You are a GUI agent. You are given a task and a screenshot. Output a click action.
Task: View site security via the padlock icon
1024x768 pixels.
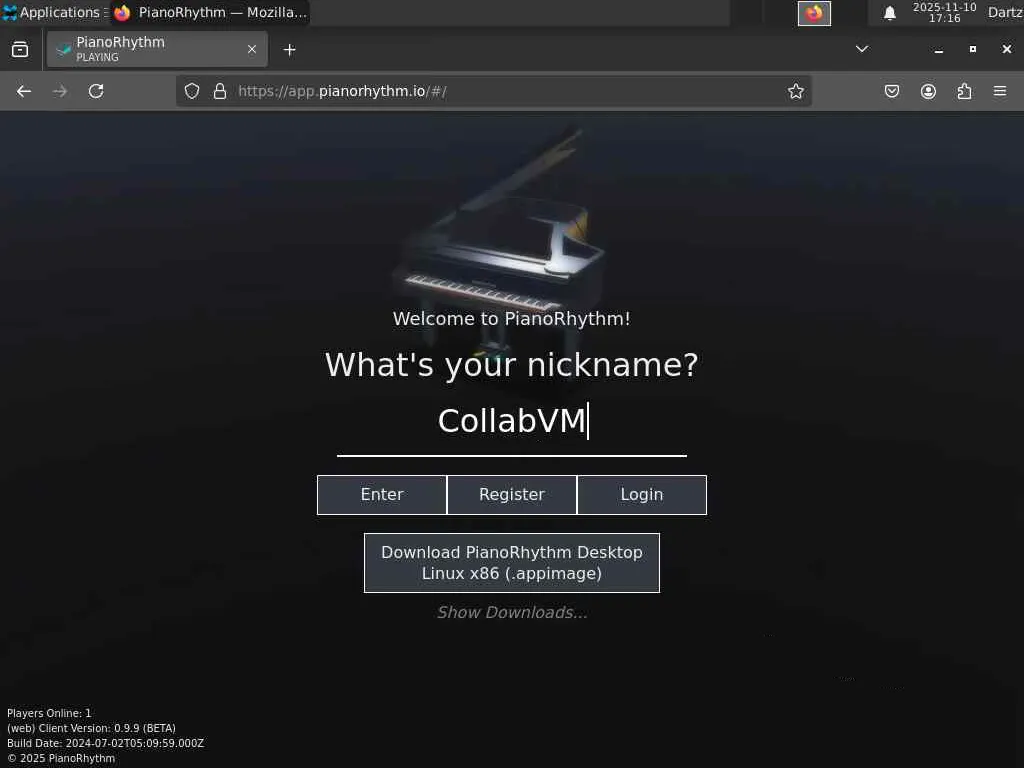point(220,91)
